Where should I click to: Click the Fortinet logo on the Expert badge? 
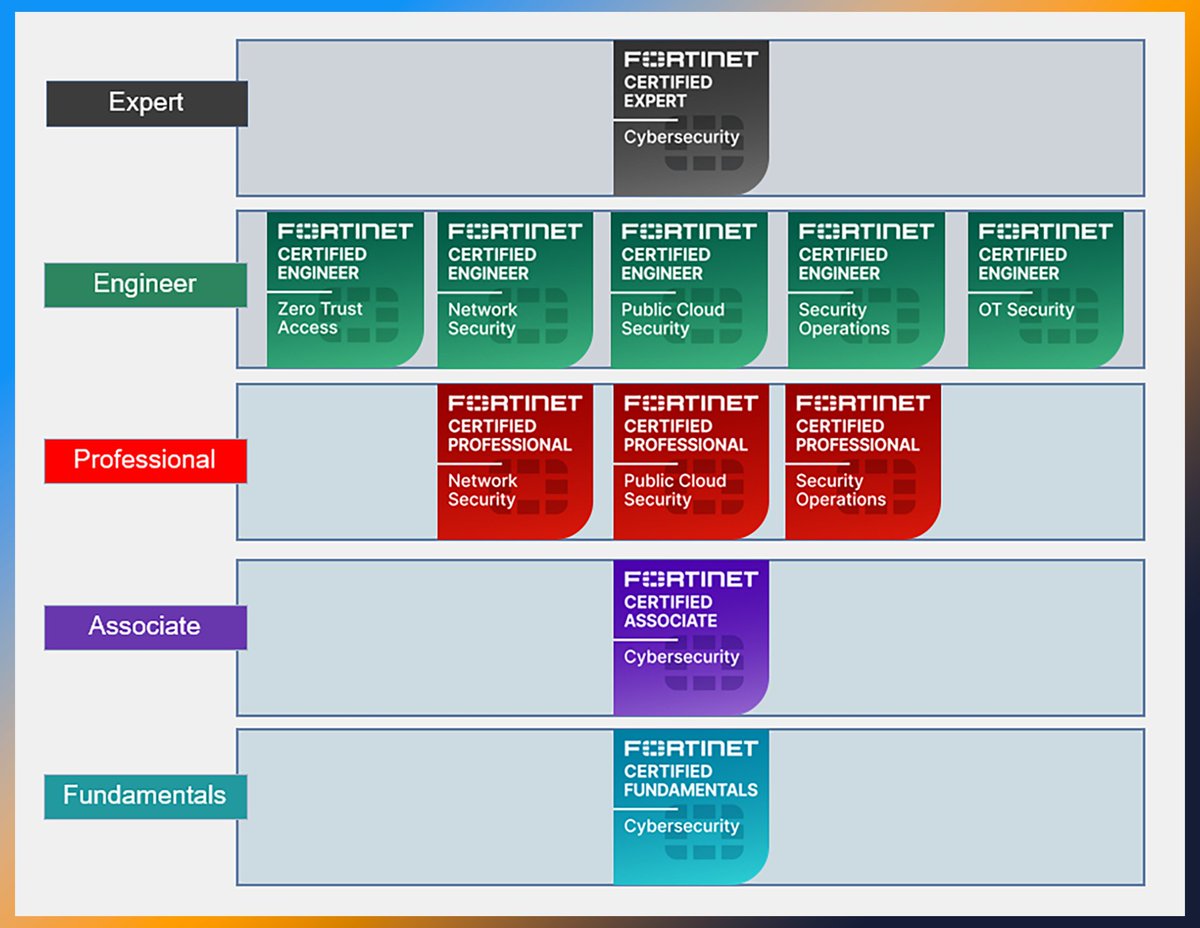pyautogui.click(x=690, y=58)
